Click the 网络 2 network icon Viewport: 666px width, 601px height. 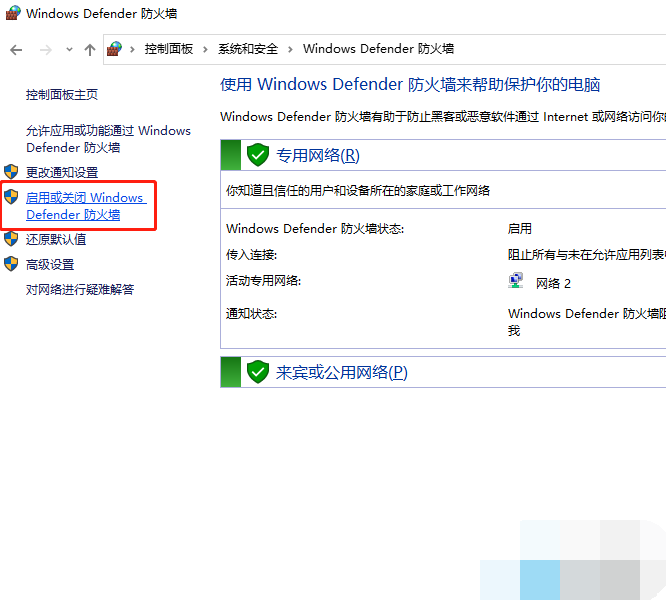(x=516, y=282)
